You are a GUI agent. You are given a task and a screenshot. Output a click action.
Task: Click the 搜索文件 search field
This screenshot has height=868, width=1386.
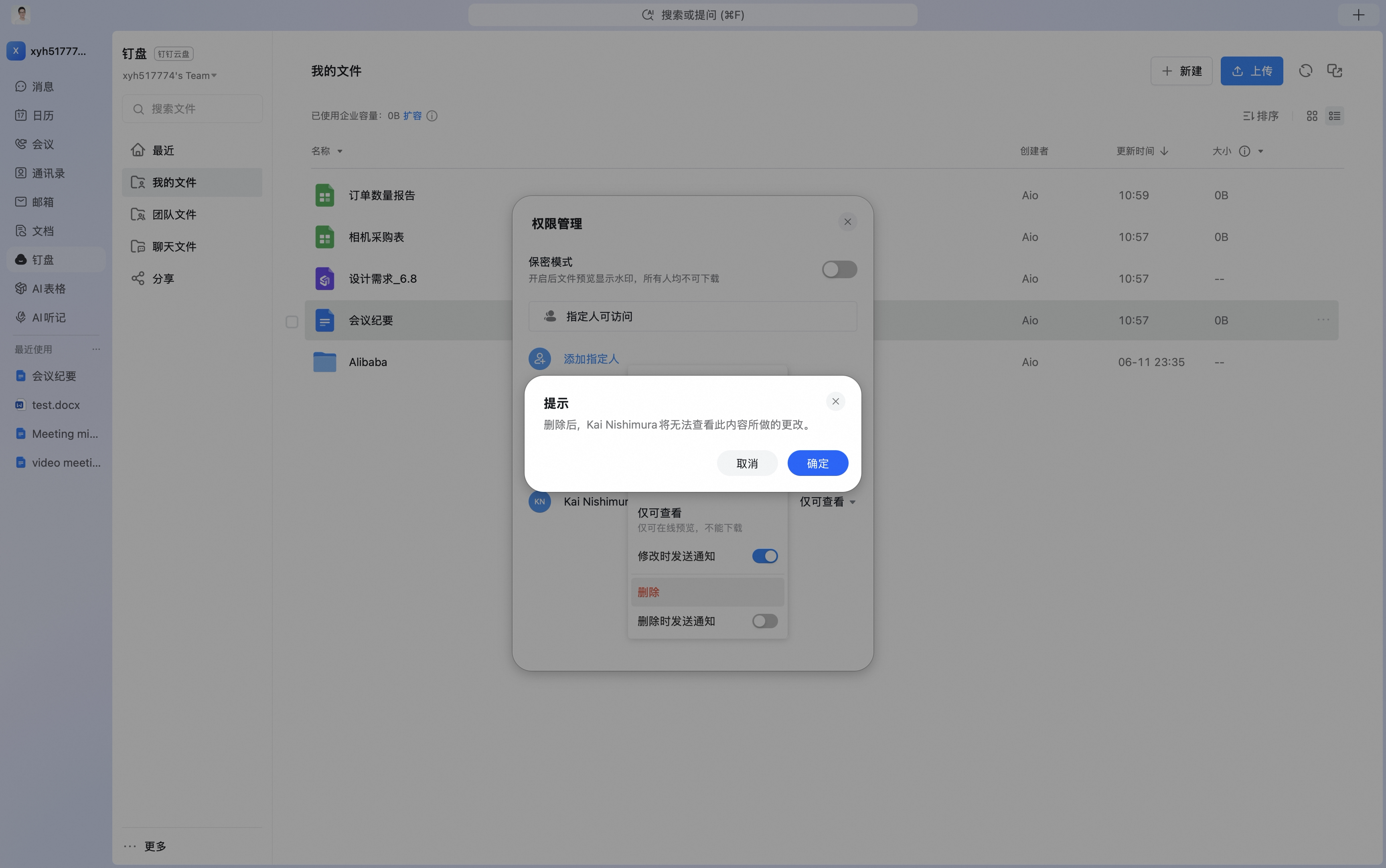tap(192, 109)
